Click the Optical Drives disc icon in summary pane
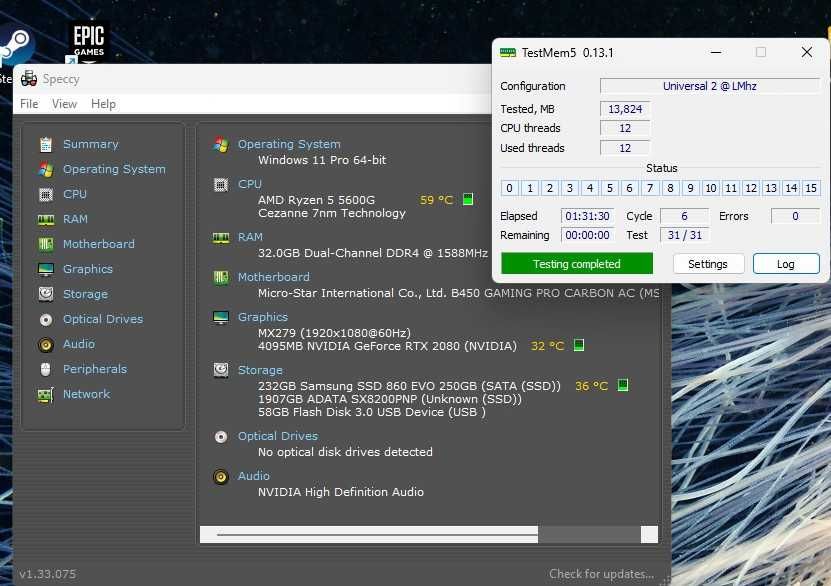The image size is (831, 586). click(221, 437)
